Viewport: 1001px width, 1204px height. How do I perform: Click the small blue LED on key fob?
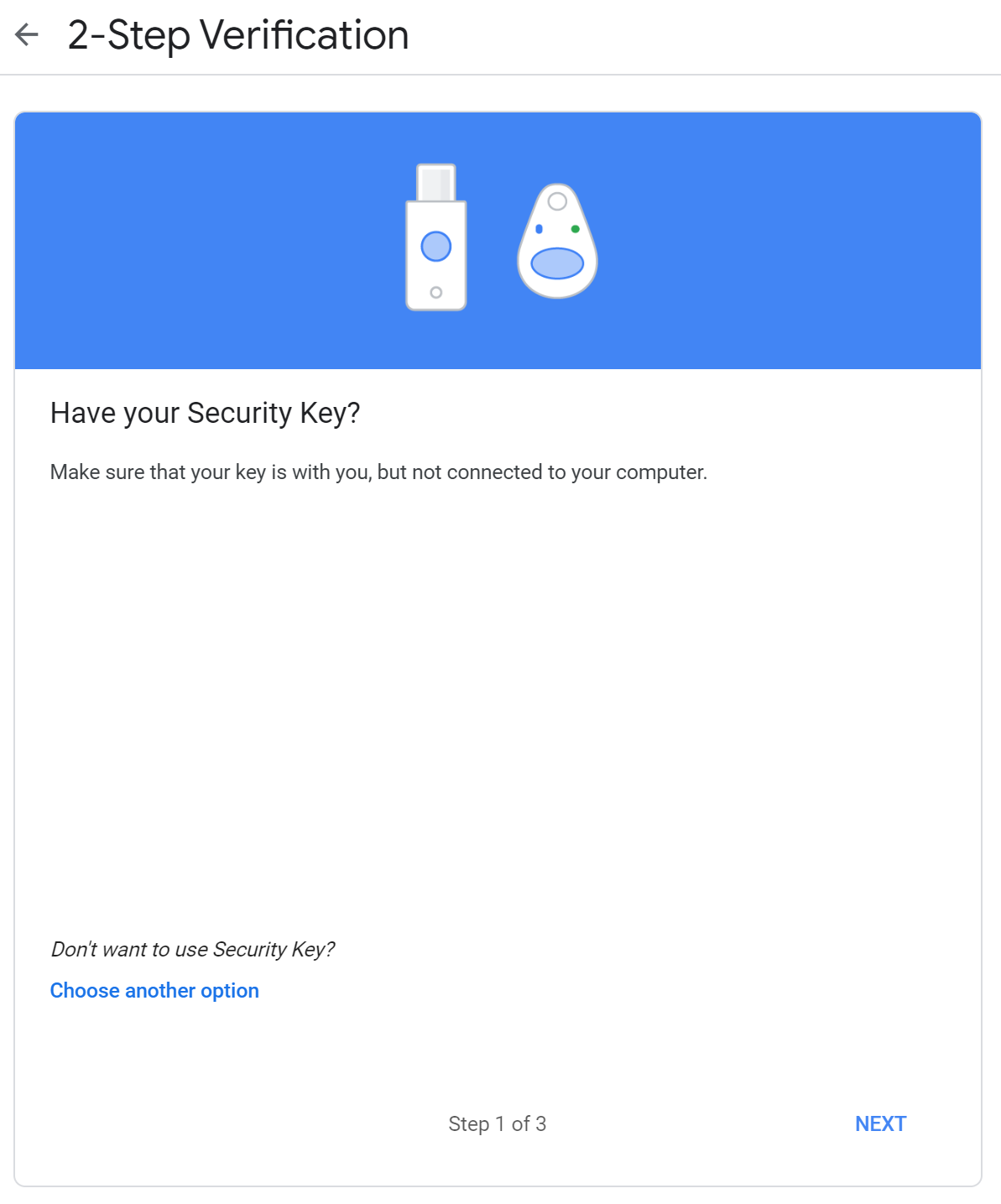pyautogui.click(x=539, y=229)
